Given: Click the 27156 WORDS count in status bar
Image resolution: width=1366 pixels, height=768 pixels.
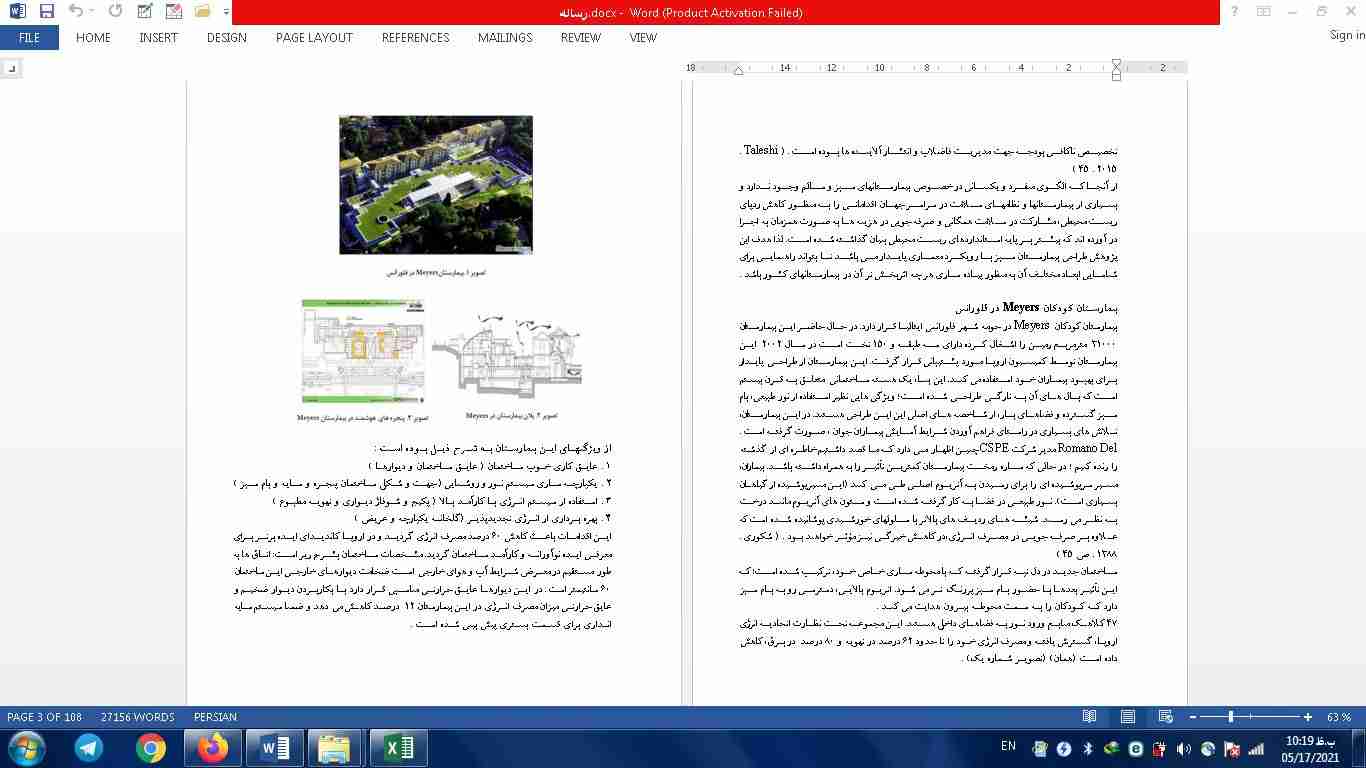Looking at the screenshot, I should pos(137,717).
